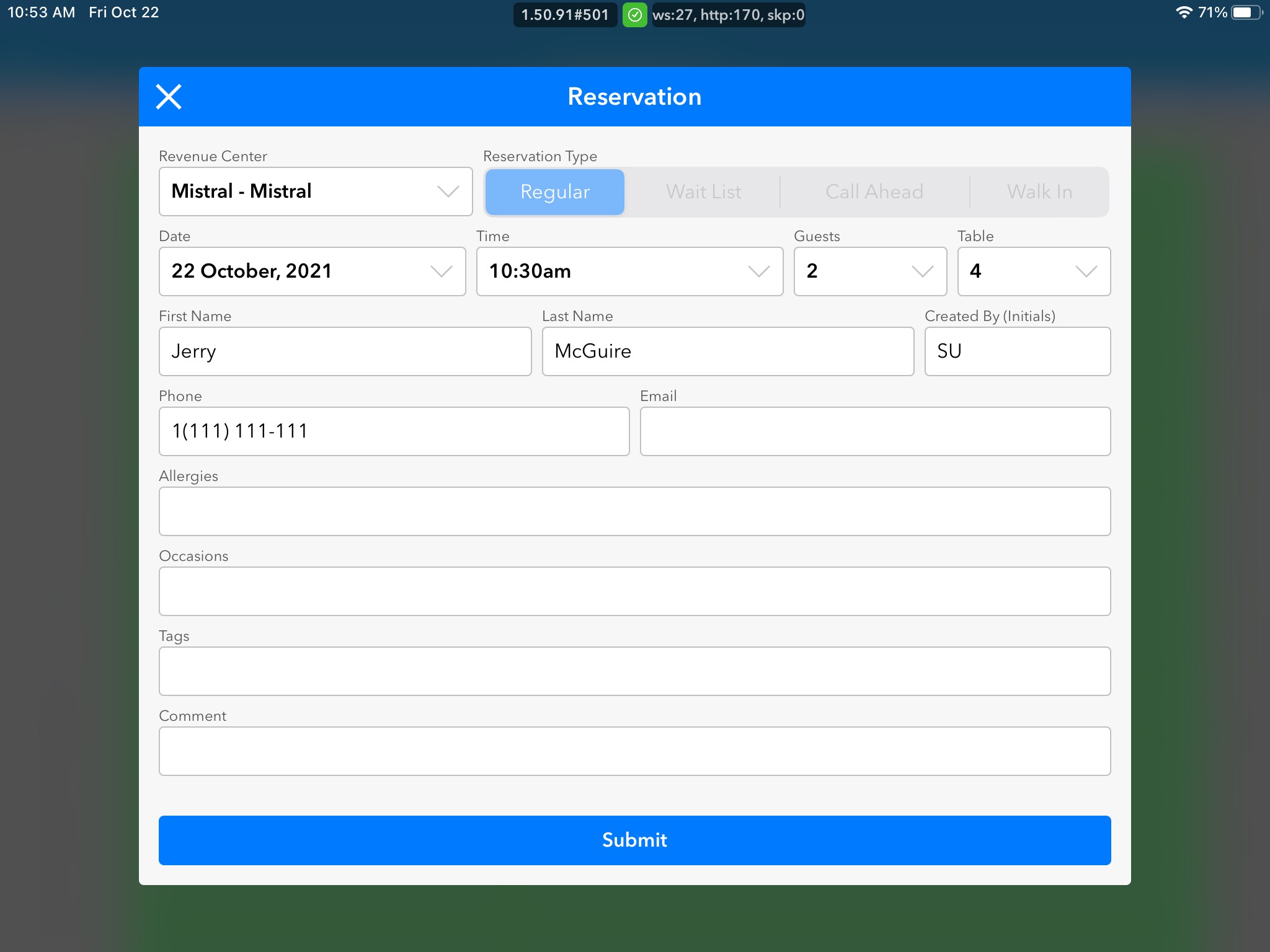Tap the Wi-Fi icon in status bar
Screen dimensions: 1270x952
pyautogui.click(x=1184, y=12)
